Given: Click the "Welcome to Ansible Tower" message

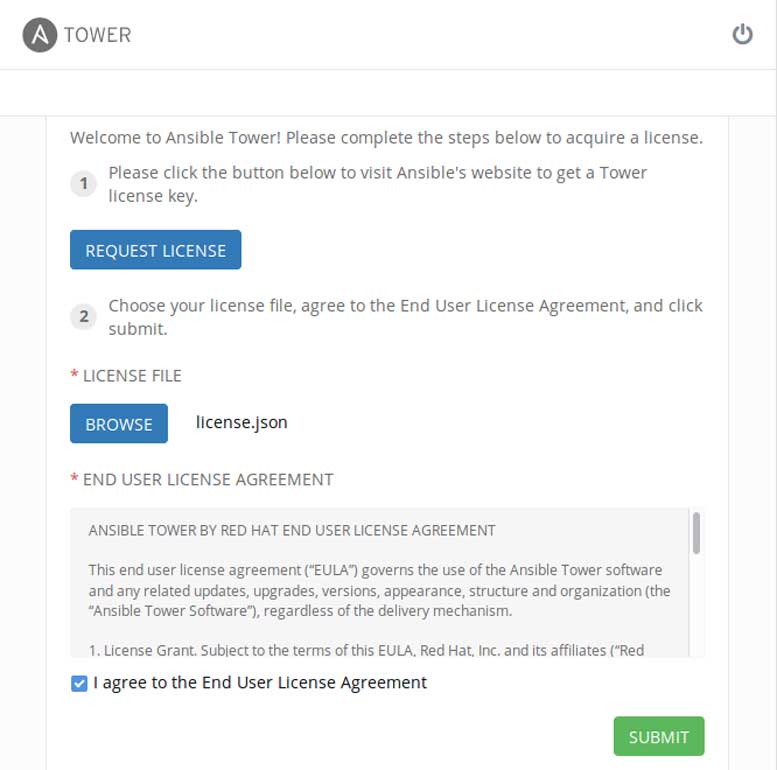Looking at the screenshot, I should 386,138.
